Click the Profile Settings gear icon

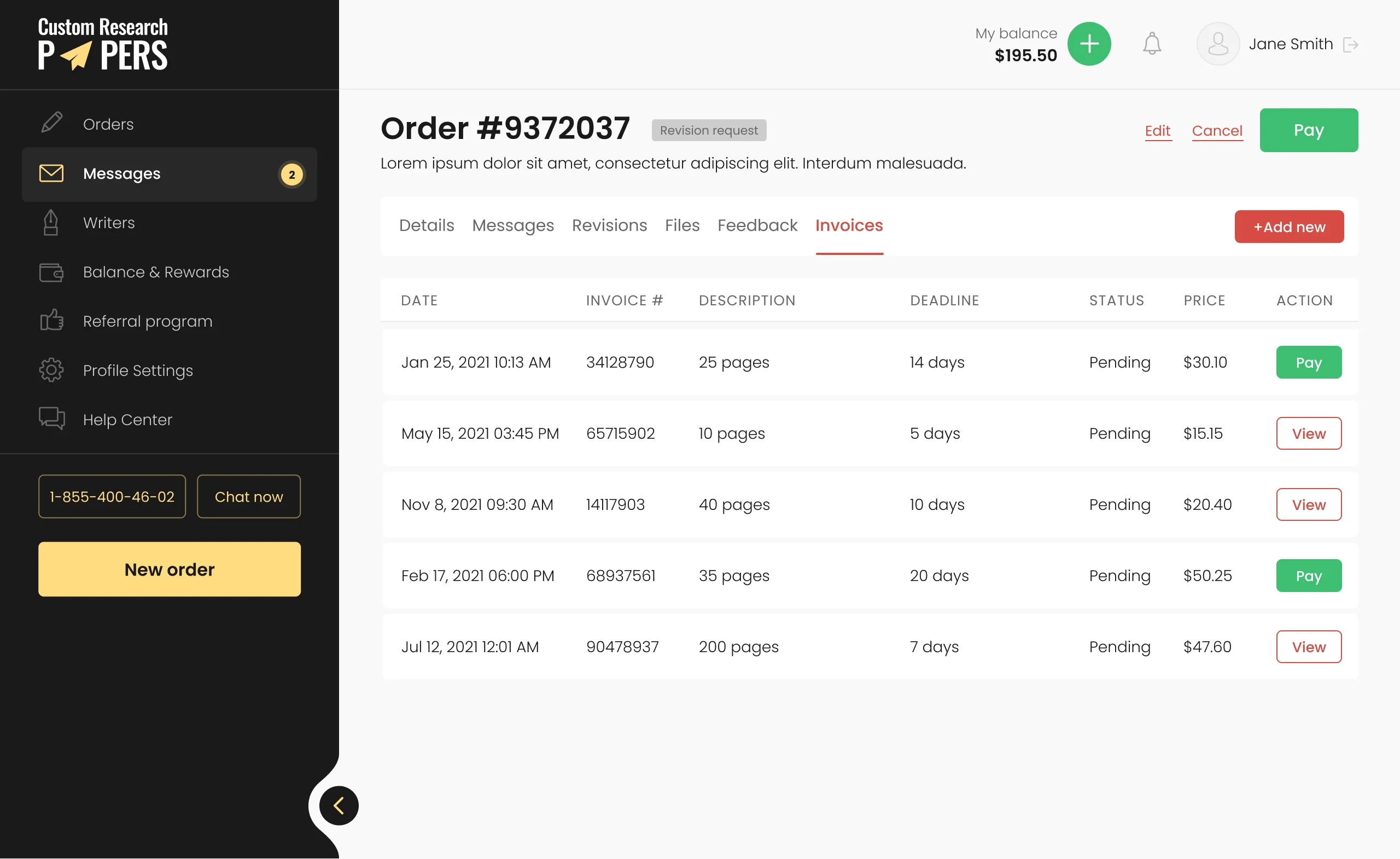click(x=51, y=370)
